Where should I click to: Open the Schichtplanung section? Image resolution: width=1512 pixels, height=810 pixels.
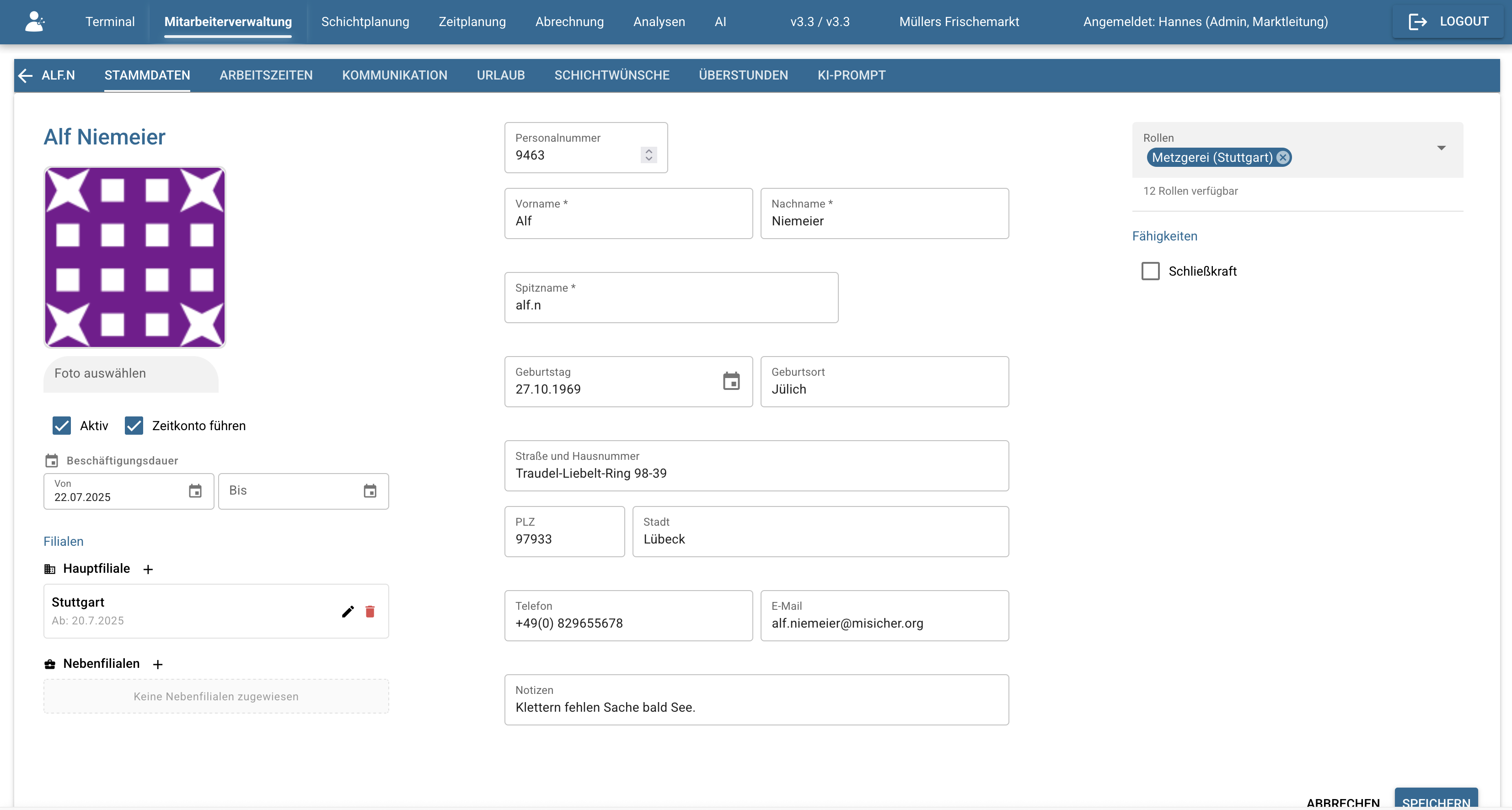pos(365,21)
